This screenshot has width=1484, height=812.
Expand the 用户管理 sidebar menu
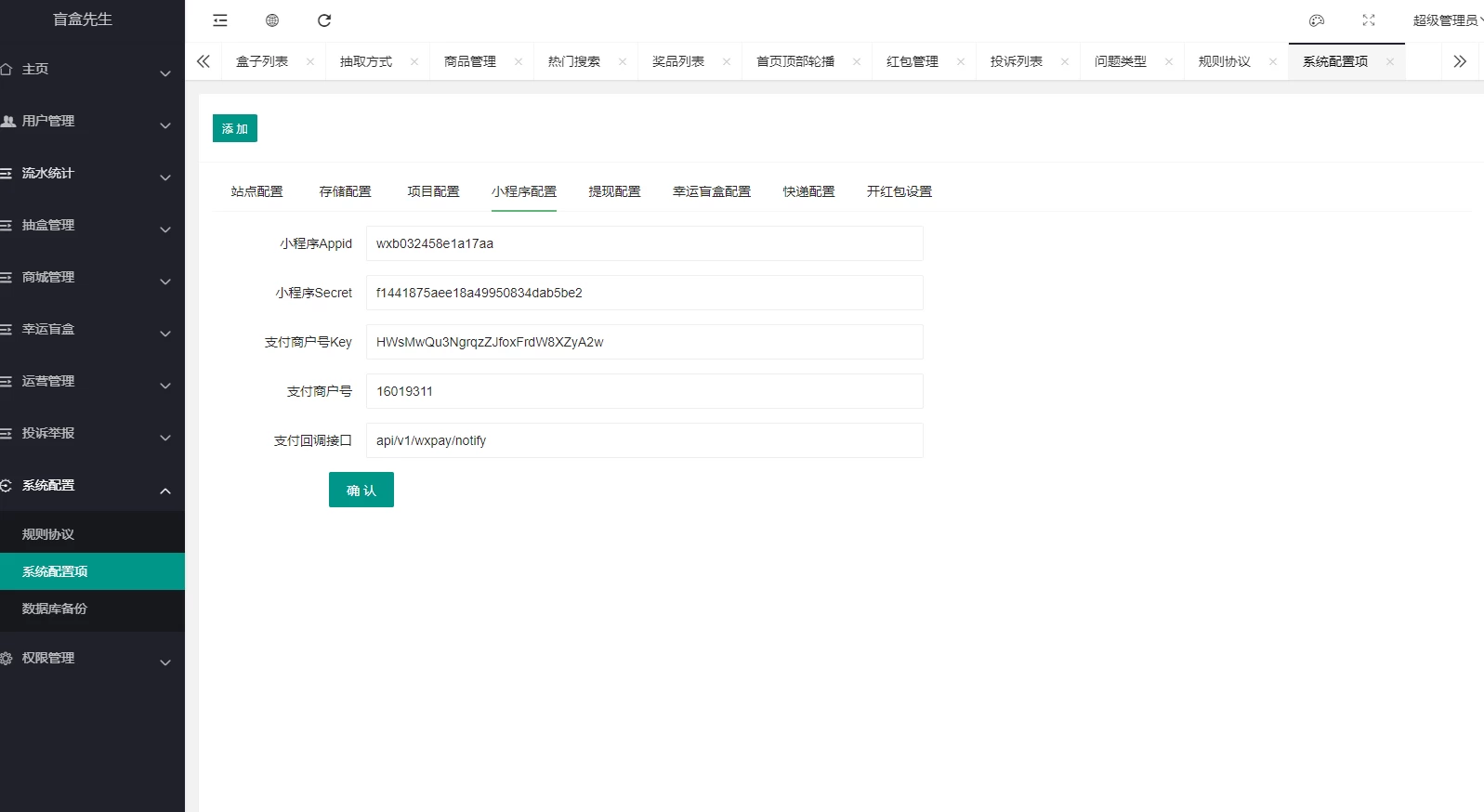click(92, 122)
